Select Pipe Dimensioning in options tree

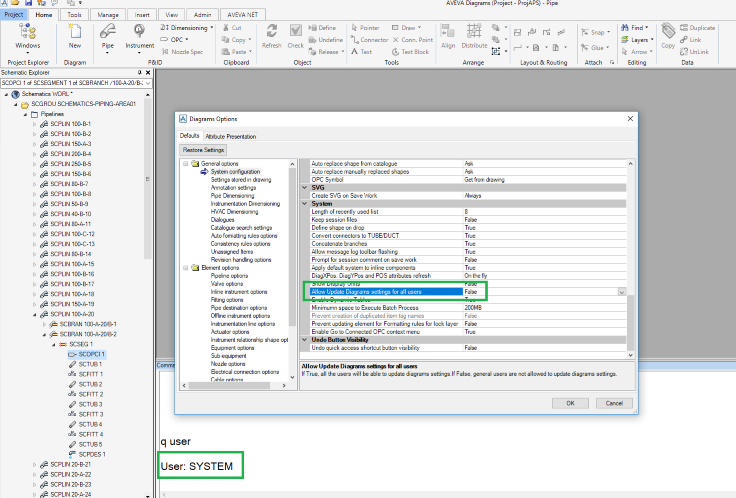click(231, 194)
